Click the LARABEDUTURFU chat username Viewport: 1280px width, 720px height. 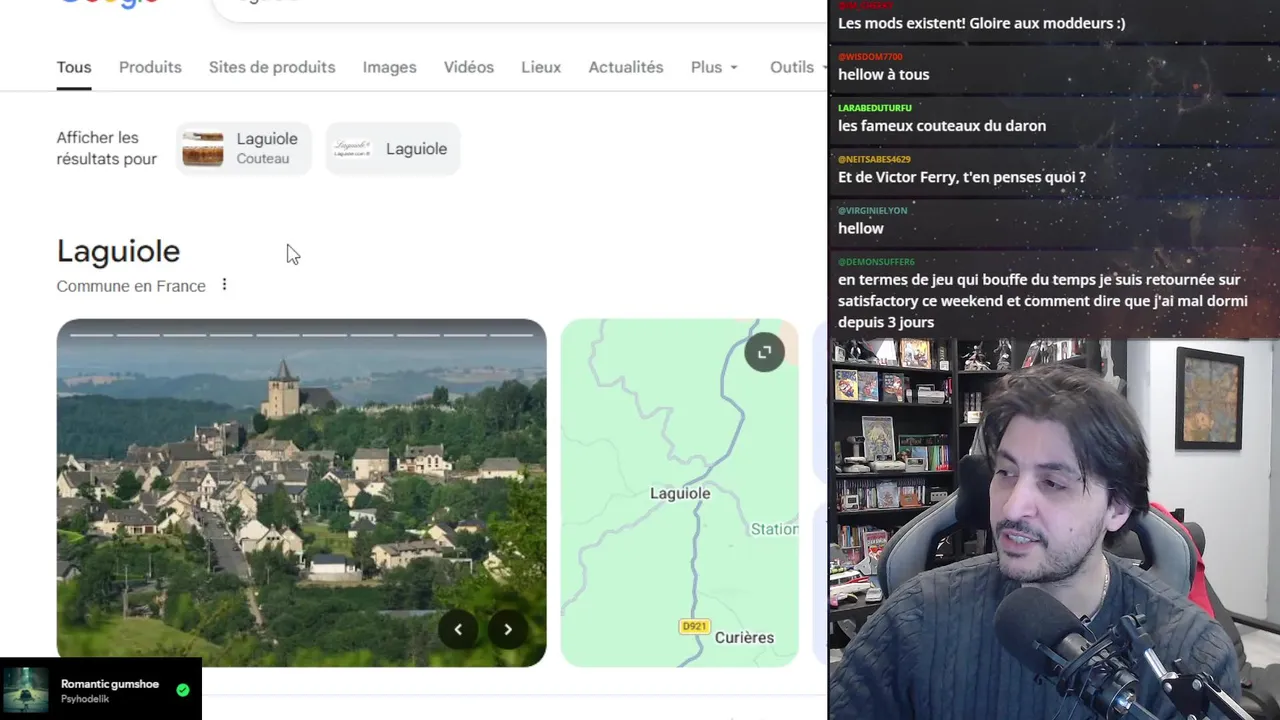[875, 107]
